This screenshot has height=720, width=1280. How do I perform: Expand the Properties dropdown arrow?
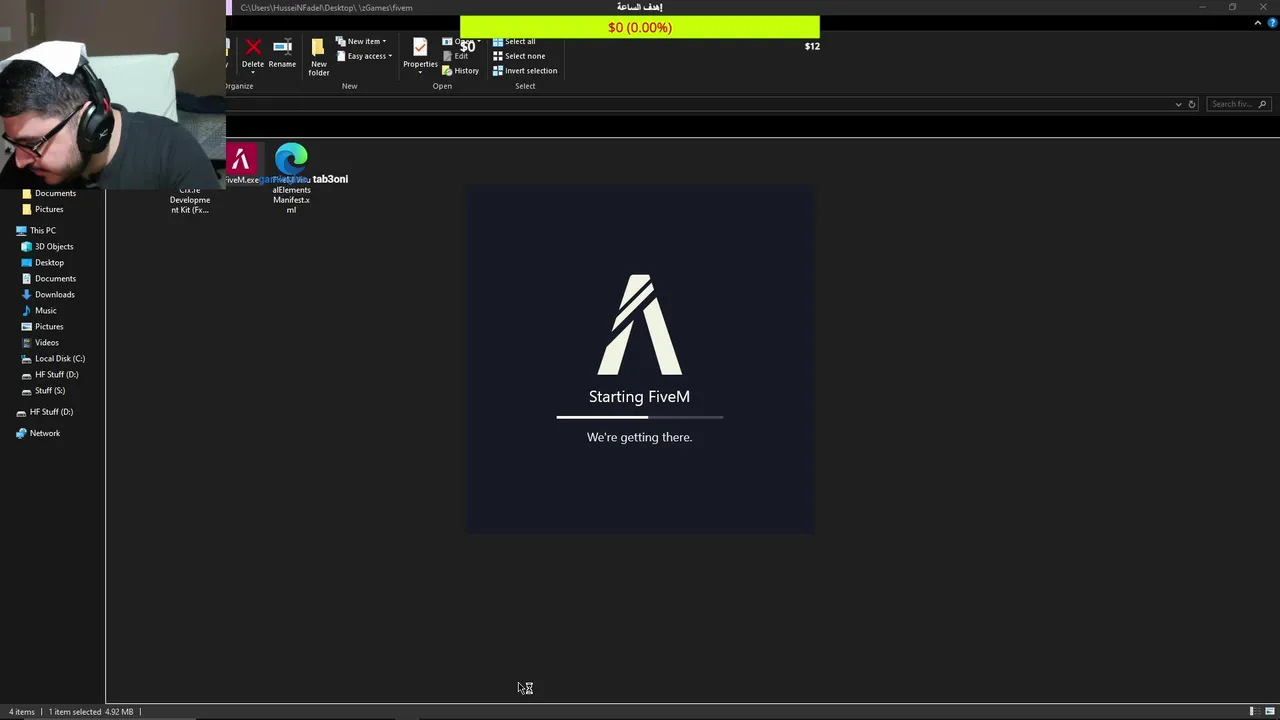420,72
